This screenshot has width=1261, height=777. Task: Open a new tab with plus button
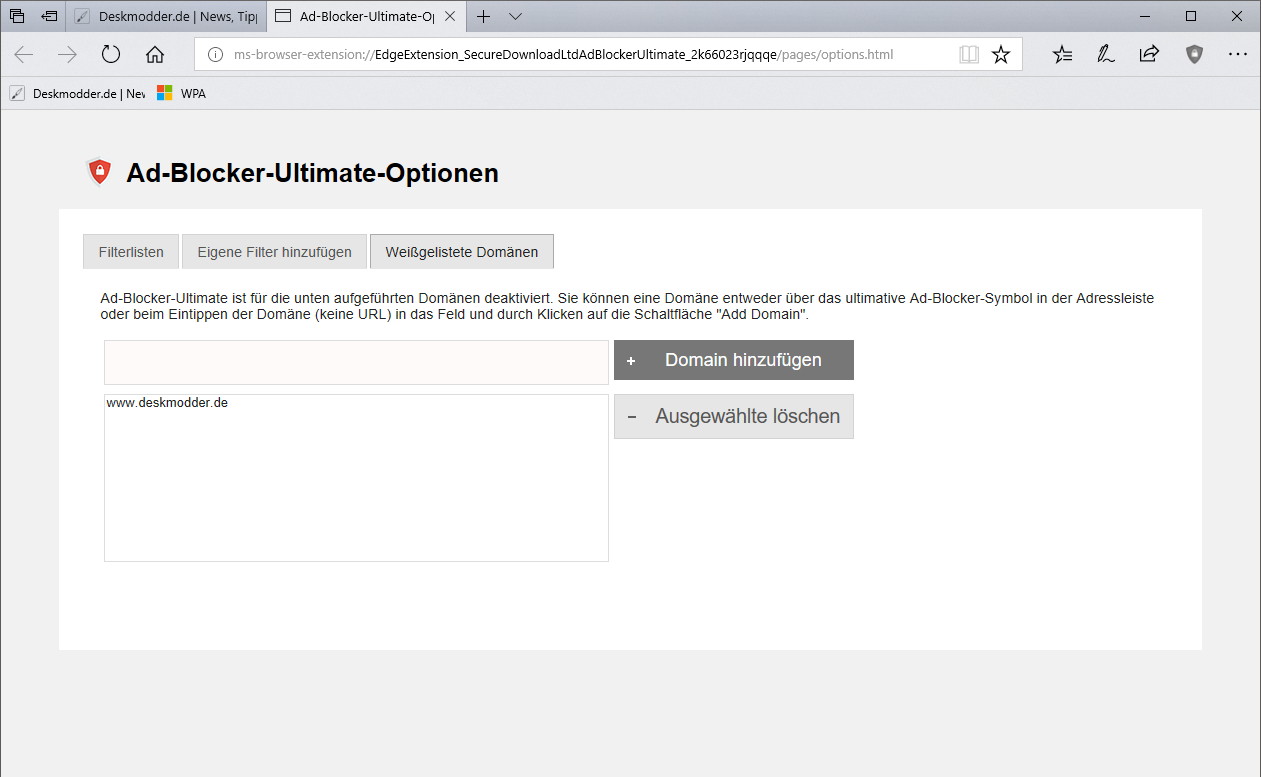click(x=483, y=16)
